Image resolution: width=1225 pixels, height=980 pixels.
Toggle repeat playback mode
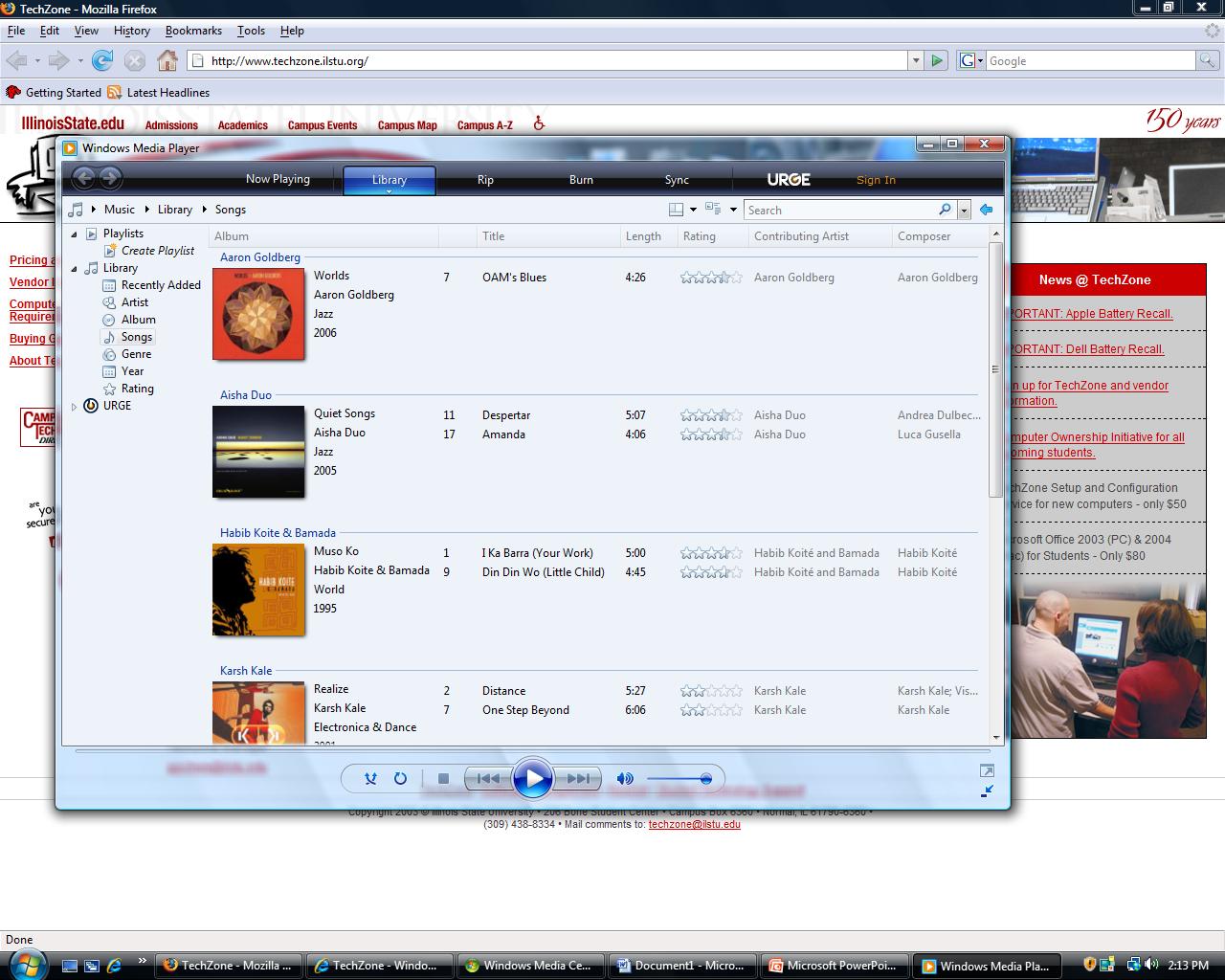coord(401,779)
